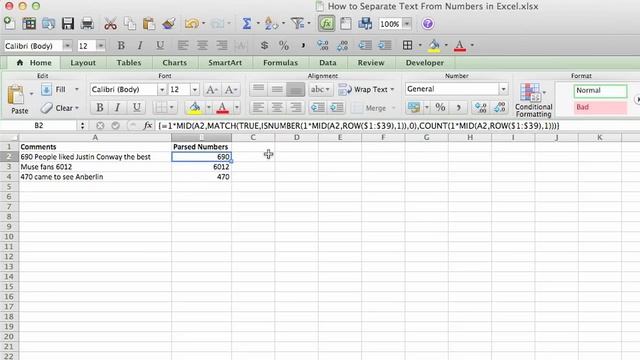The width and height of the screenshot is (640, 360).
Task: Click Decrease Indent icon in ribbon Alignment group
Action: pyautogui.click(x=317, y=107)
